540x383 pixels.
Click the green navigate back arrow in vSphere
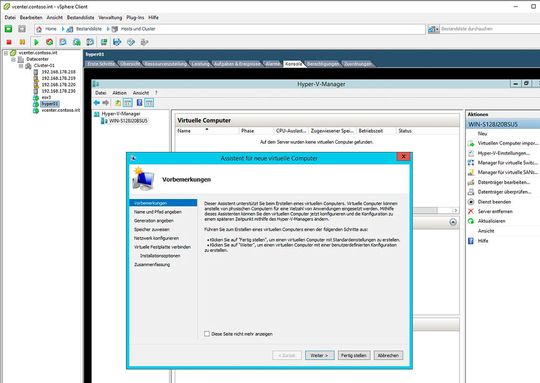(8, 29)
